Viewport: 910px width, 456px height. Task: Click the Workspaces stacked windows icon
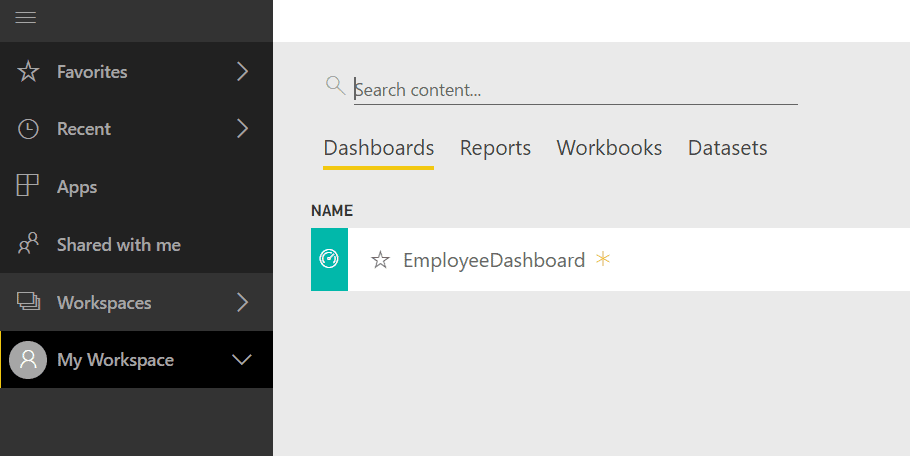pyautogui.click(x=28, y=302)
